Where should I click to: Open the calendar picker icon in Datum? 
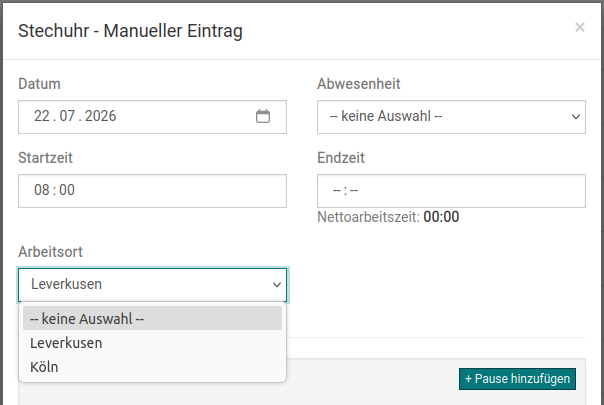click(x=263, y=116)
